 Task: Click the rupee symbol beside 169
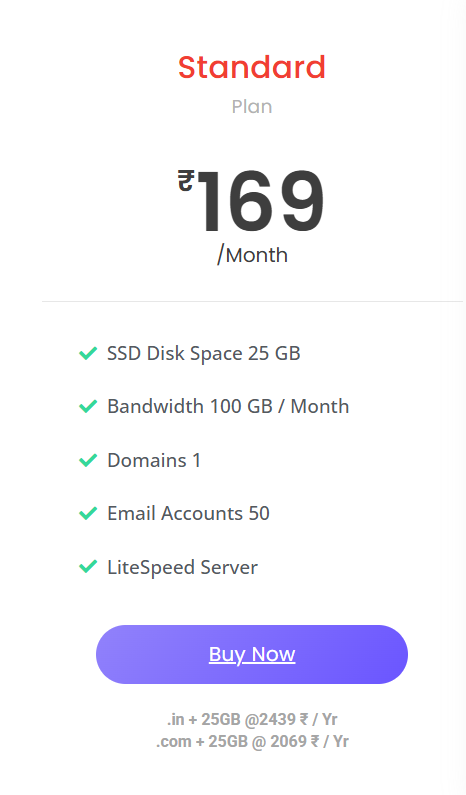click(x=186, y=181)
